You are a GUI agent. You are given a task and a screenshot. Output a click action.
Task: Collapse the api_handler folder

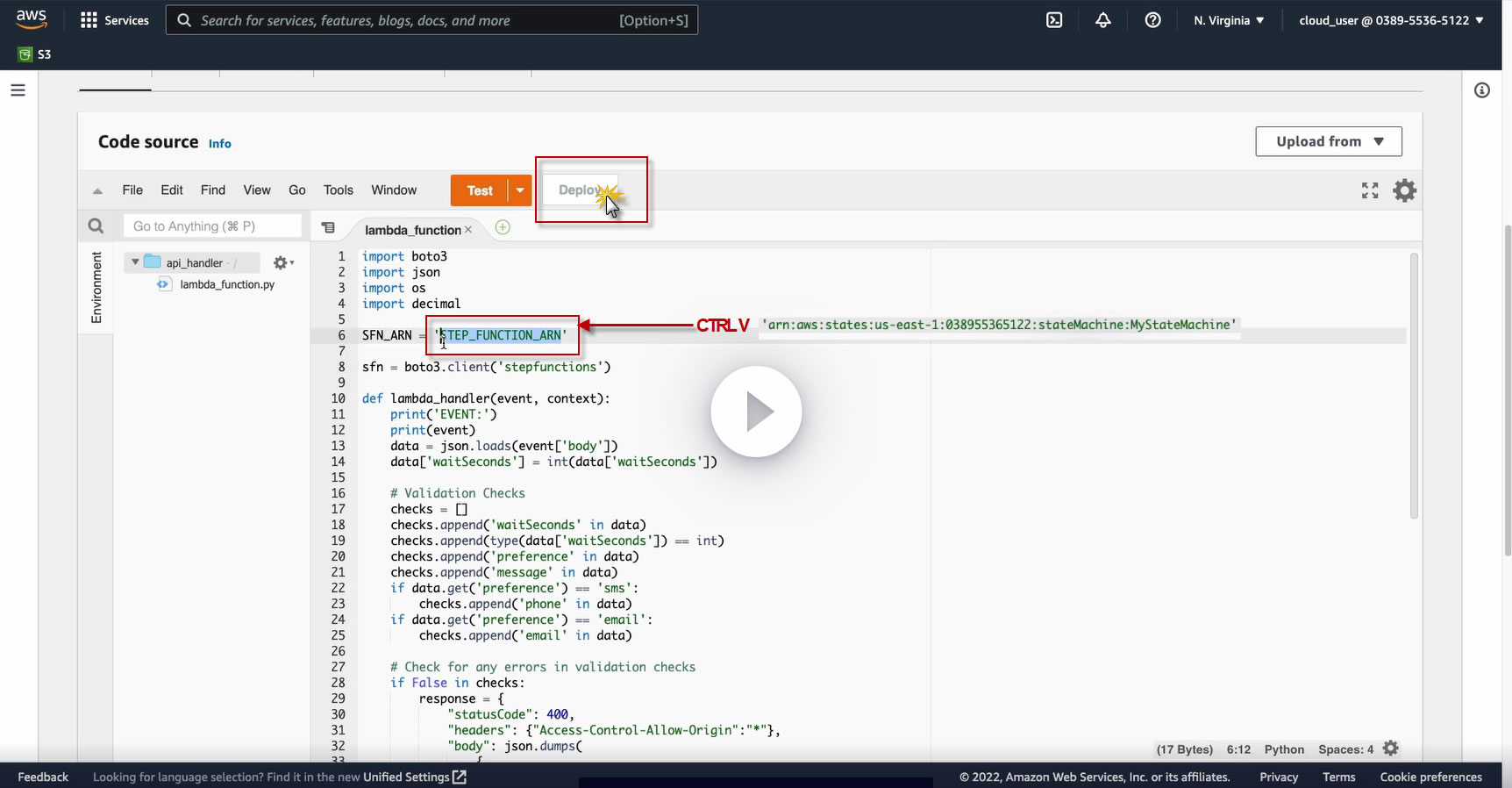point(135,262)
